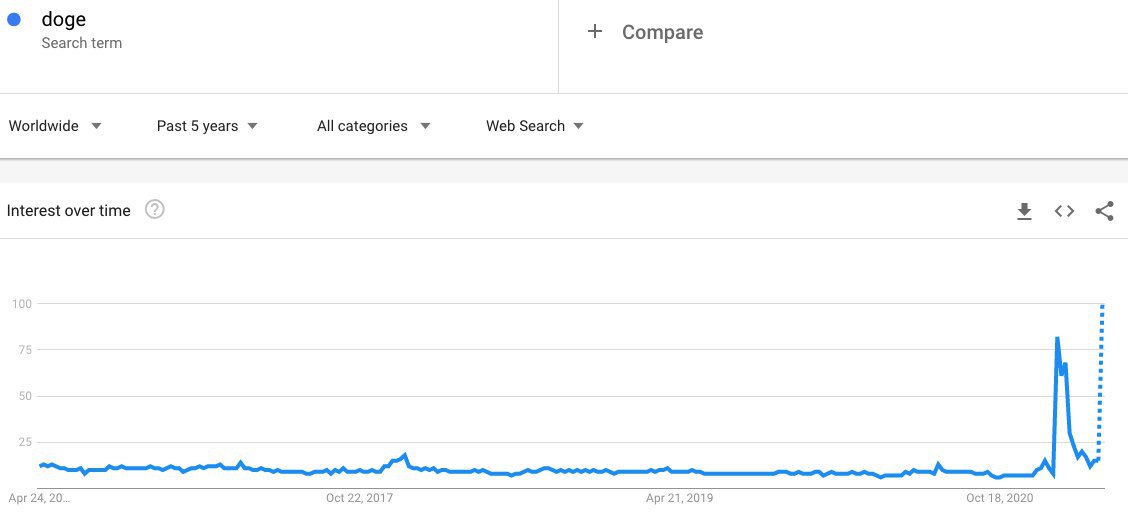Download the Interest over time data
This screenshot has height=518, width=1128.
(1024, 211)
